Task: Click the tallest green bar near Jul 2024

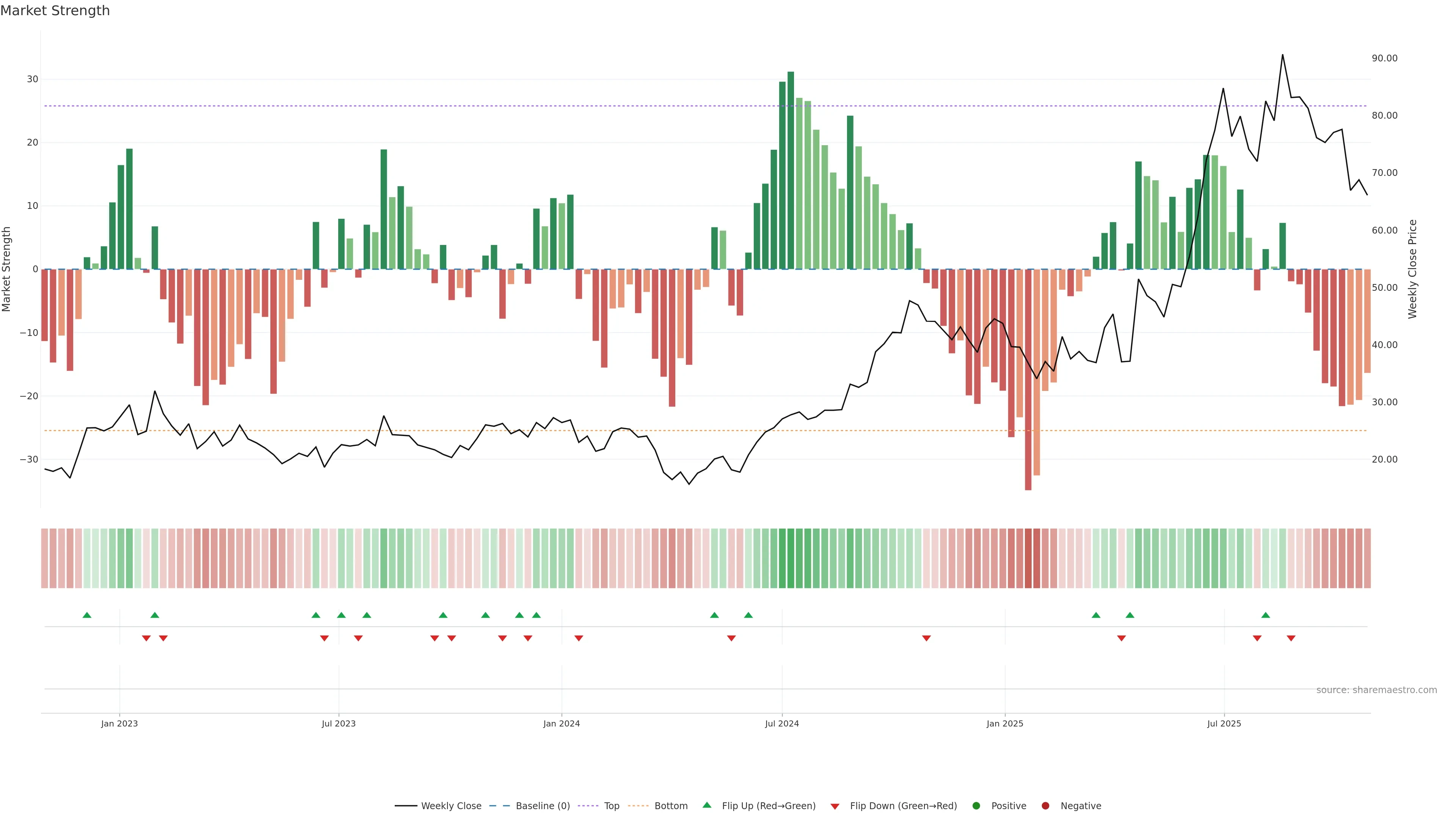Action: tap(791, 169)
